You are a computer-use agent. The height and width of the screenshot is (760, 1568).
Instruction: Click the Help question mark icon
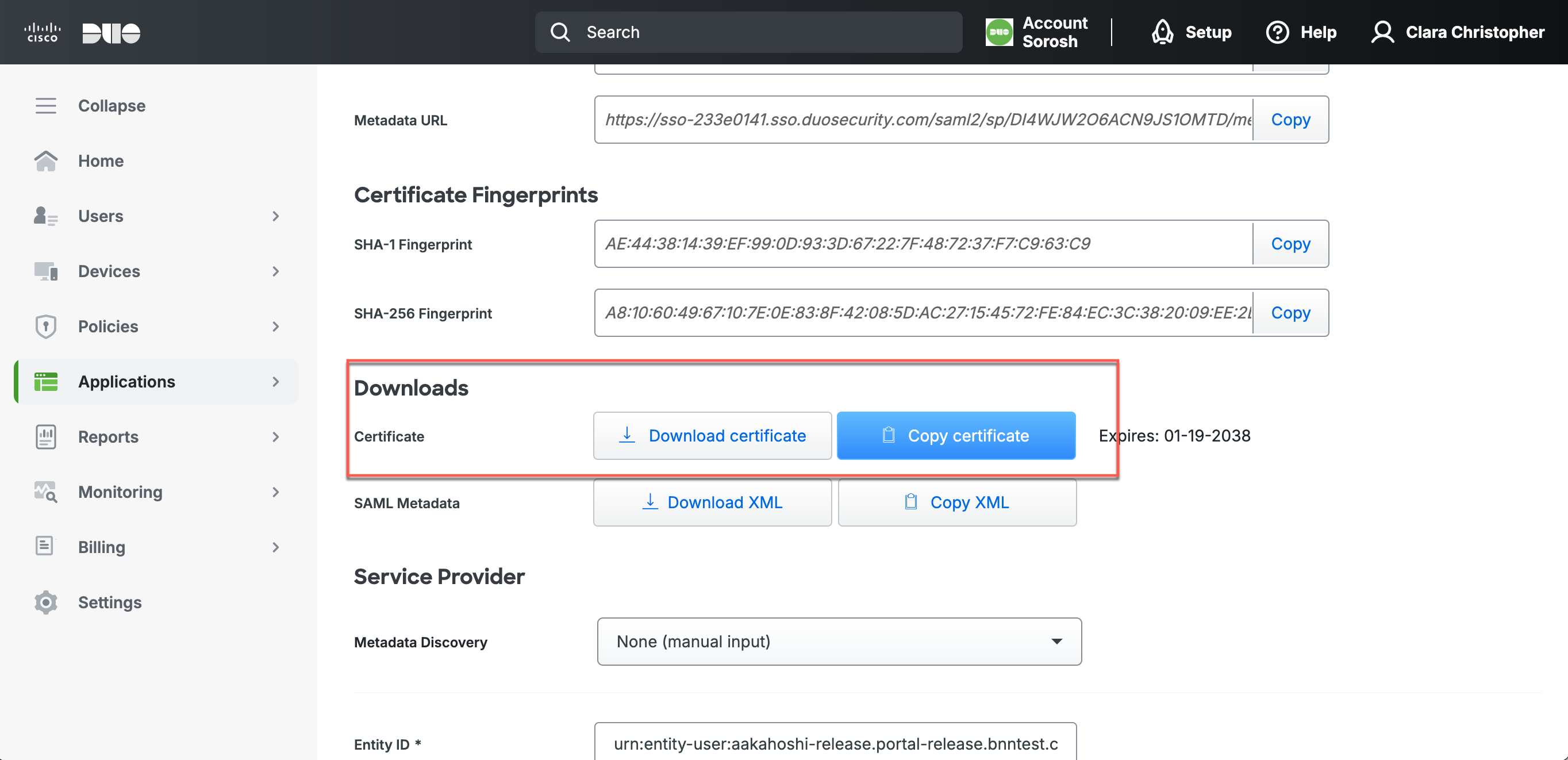point(1277,32)
